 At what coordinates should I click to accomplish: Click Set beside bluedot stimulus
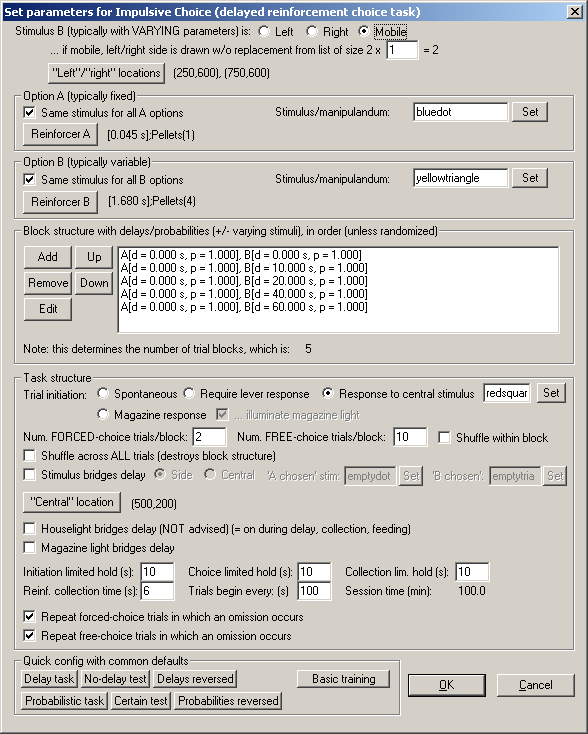pos(530,112)
